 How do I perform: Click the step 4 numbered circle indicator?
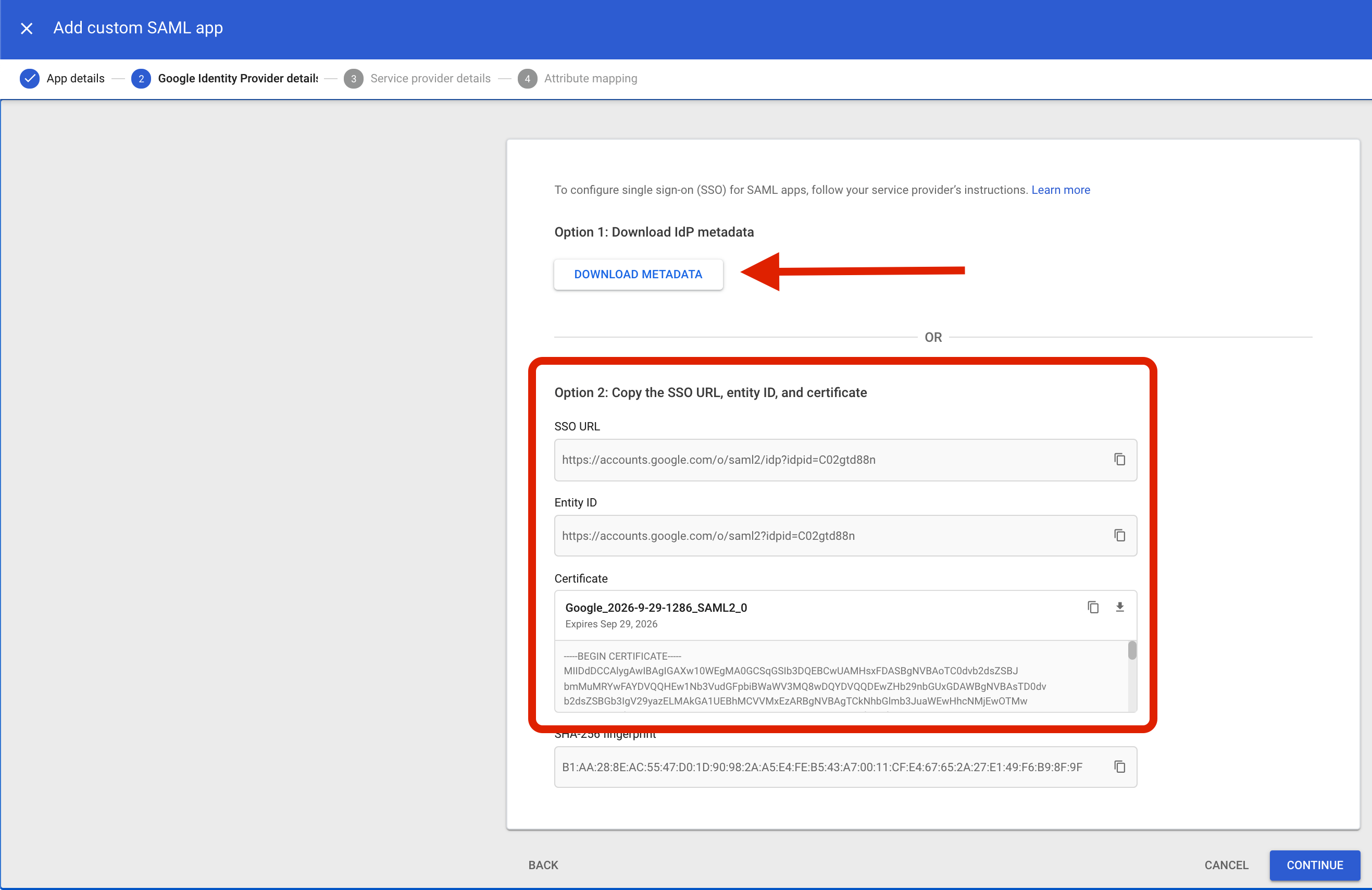(x=528, y=79)
